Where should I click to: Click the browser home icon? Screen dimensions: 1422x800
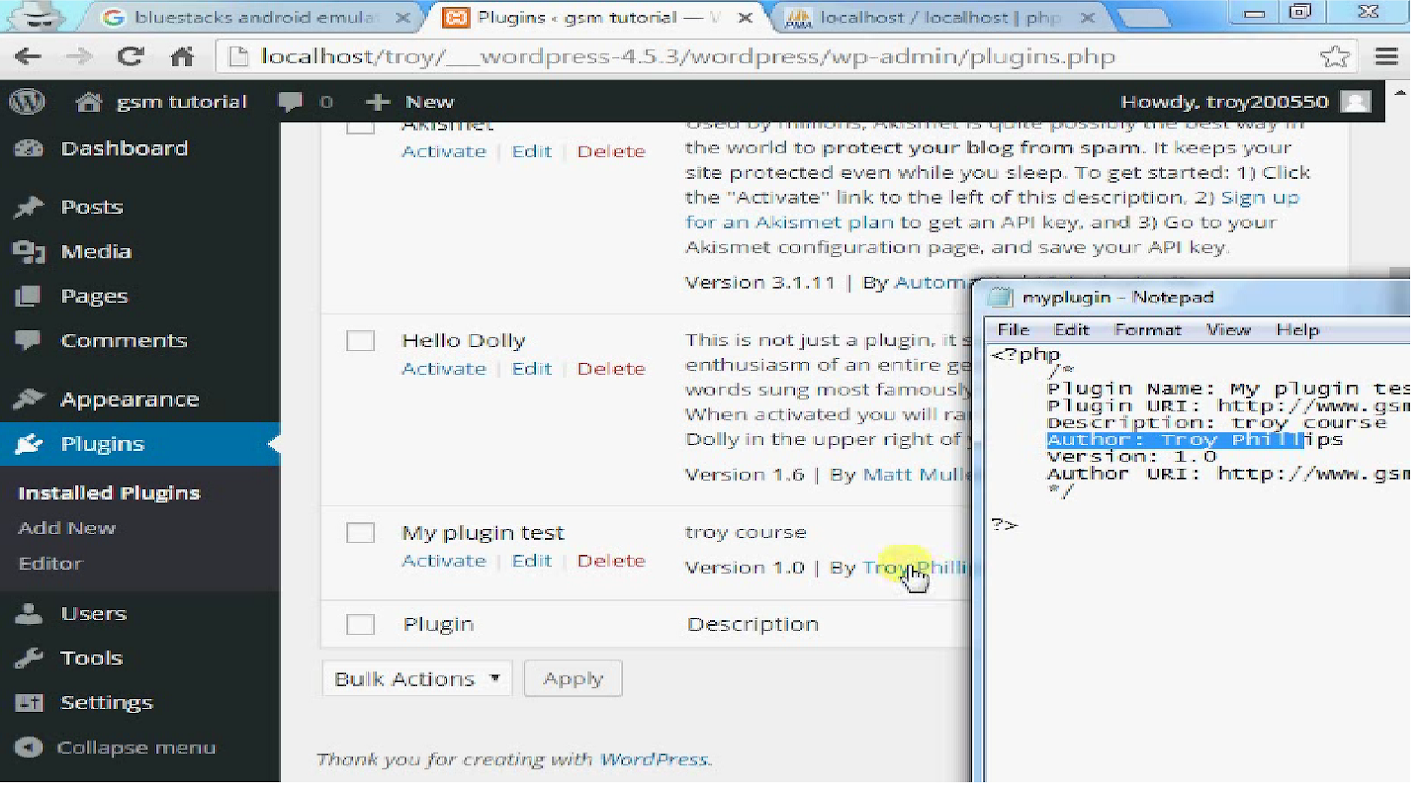point(182,57)
